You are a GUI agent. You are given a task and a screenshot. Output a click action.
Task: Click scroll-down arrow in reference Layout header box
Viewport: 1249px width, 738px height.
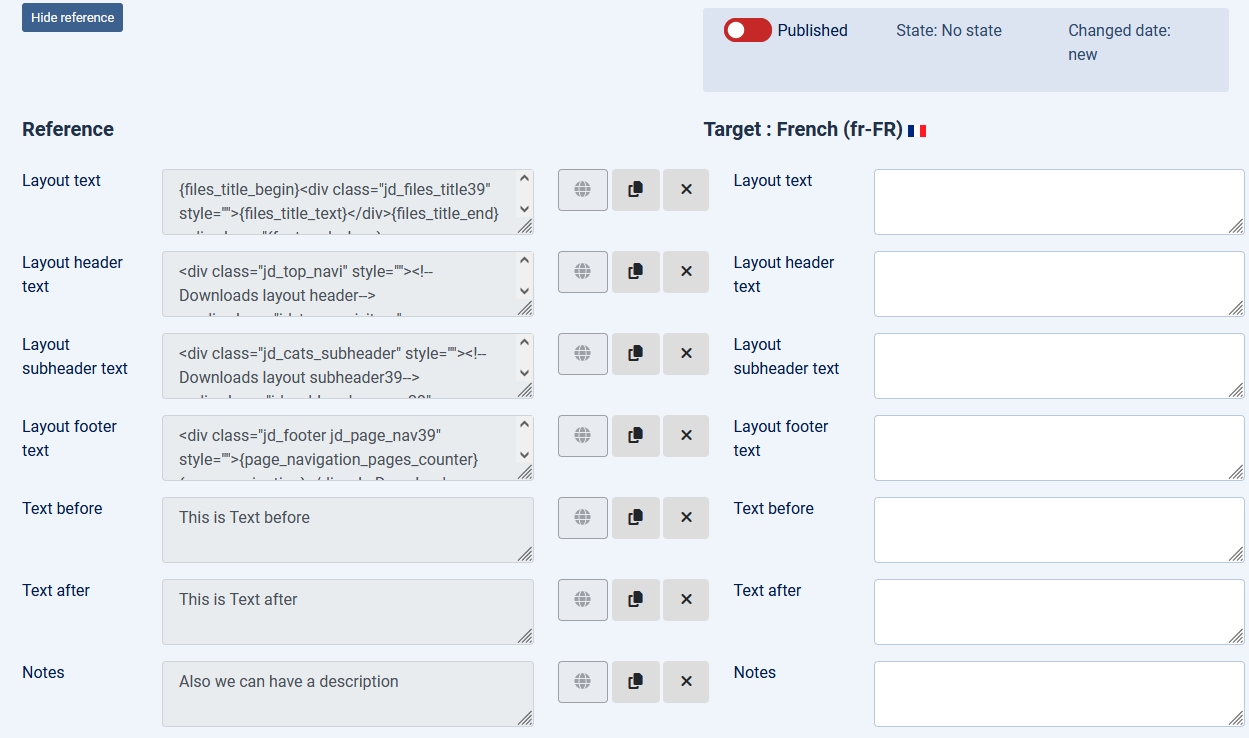[x=525, y=291]
